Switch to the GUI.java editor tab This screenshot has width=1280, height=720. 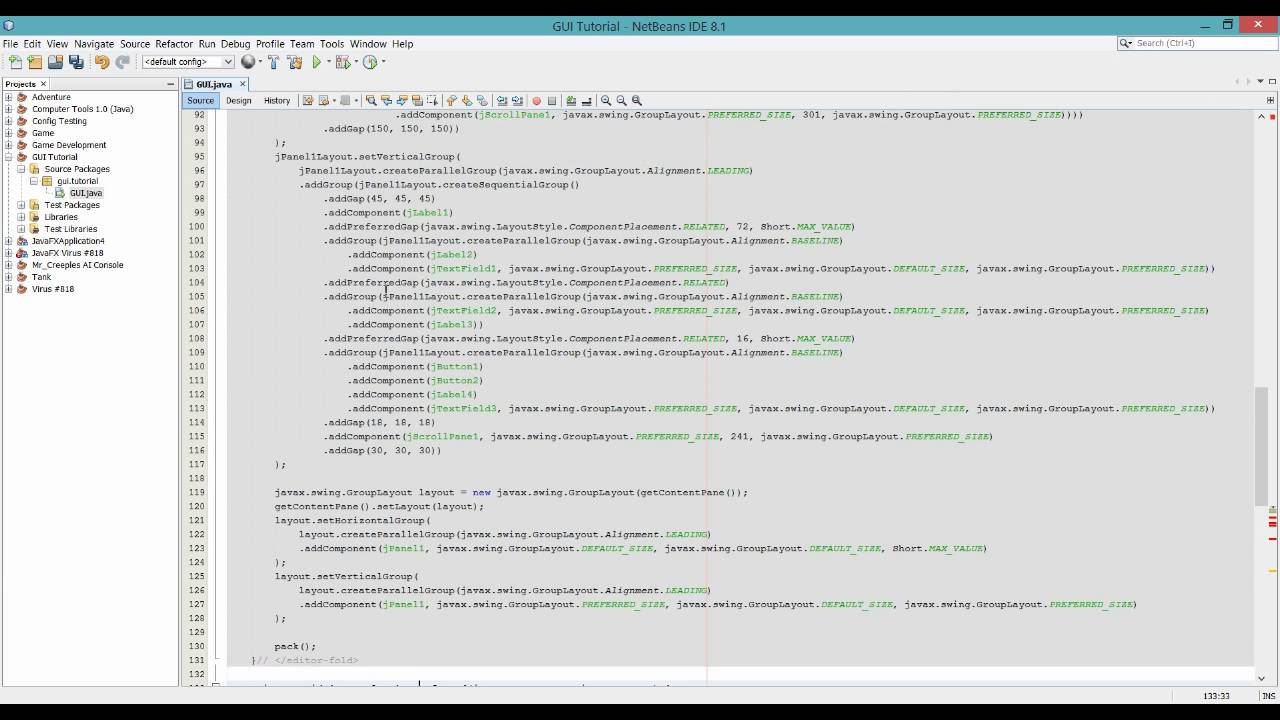[214, 84]
